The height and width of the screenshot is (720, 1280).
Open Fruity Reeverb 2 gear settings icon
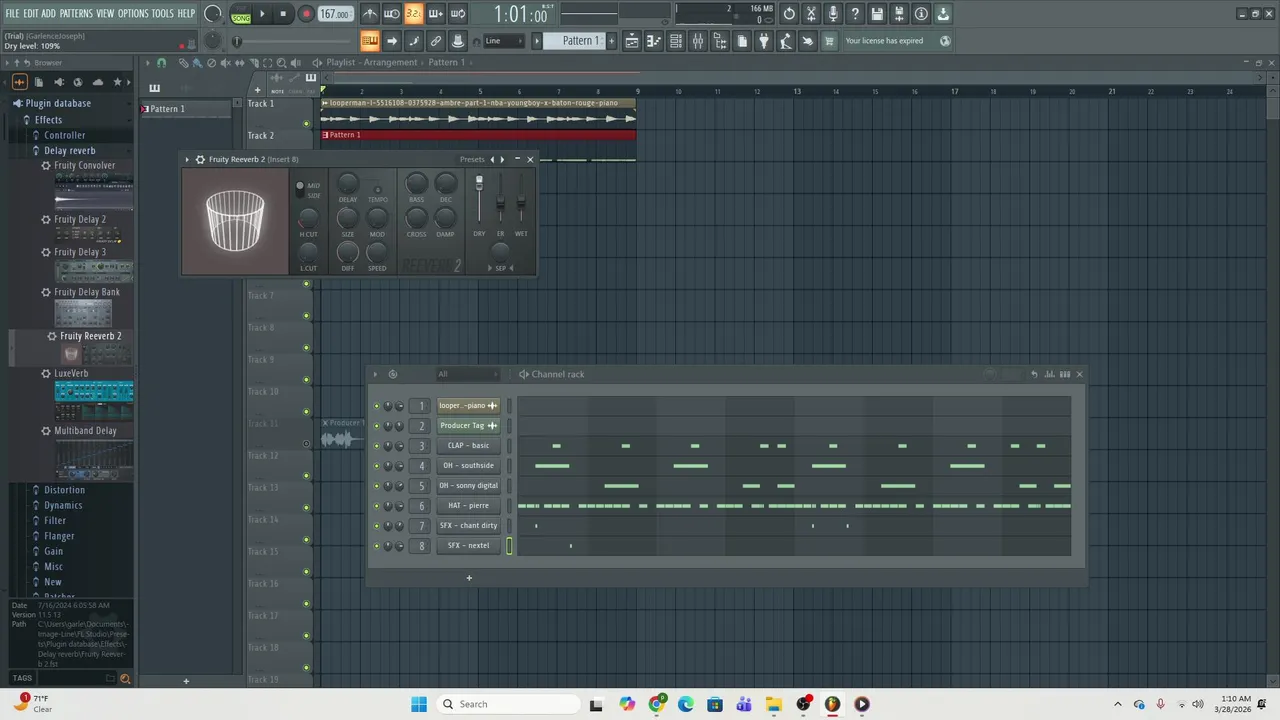[x=200, y=160]
